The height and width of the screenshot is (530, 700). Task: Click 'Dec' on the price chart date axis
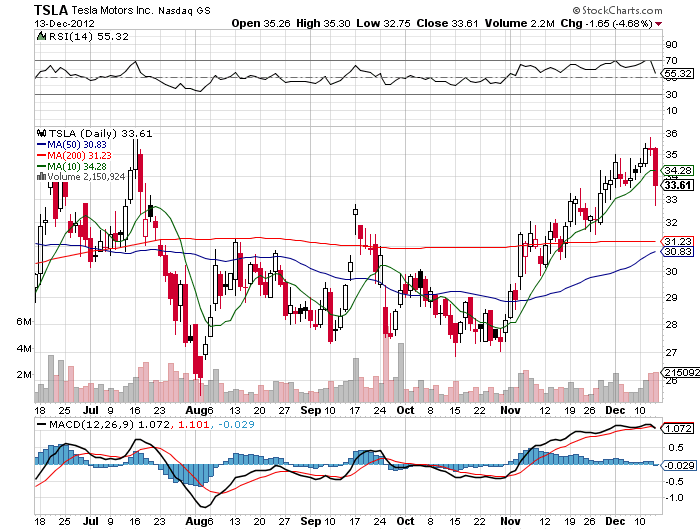point(615,410)
